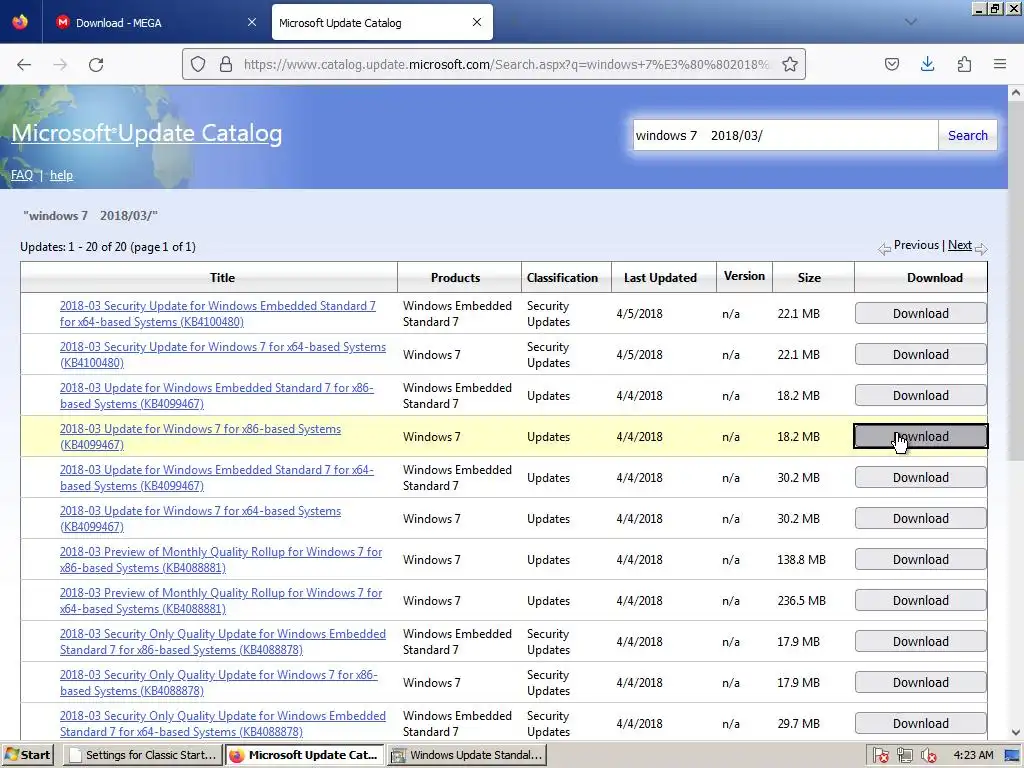Image resolution: width=1024 pixels, height=768 pixels.
Task: Open KB4100480 Windows 7 x64 security update link
Action: (223, 355)
